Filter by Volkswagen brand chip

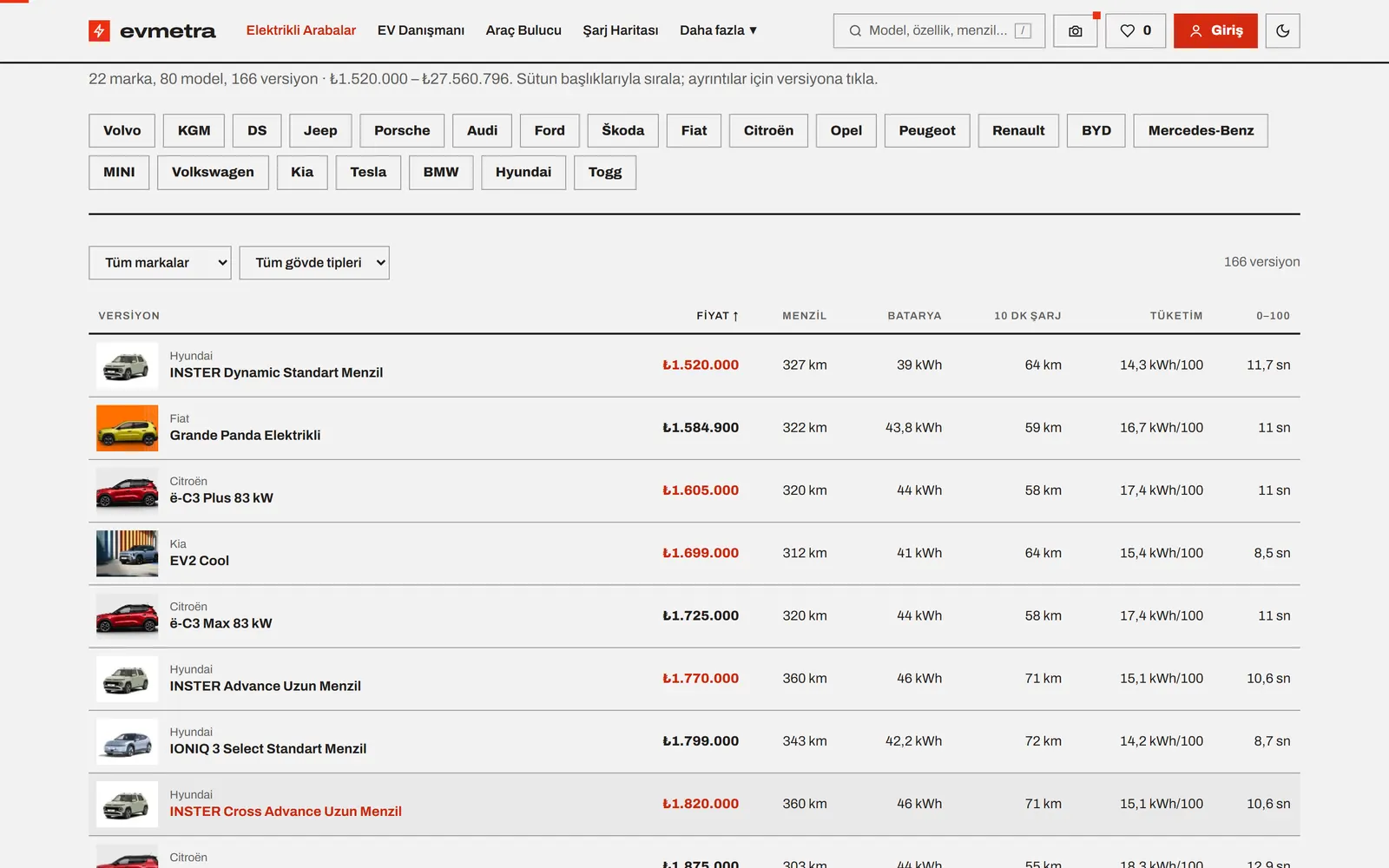(x=213, y=172)
